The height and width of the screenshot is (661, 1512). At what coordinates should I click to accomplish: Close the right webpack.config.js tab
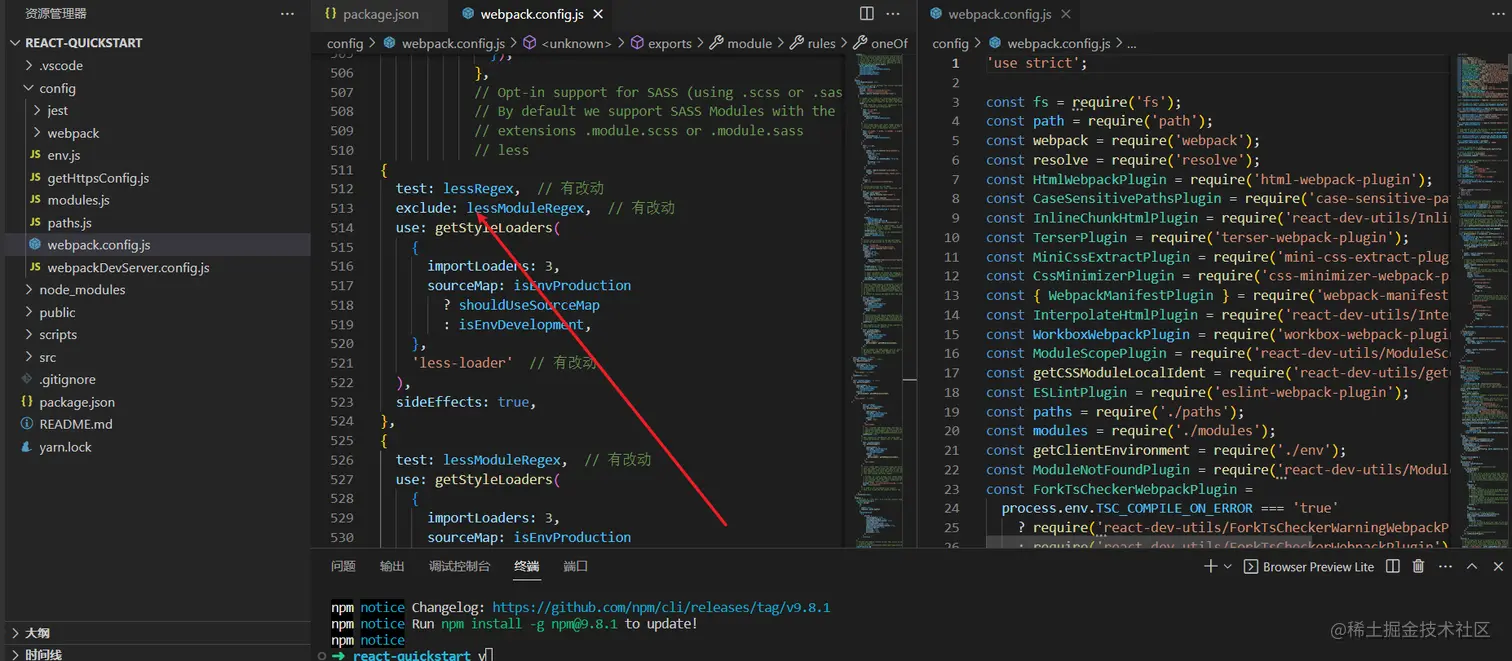[1066, 15]
